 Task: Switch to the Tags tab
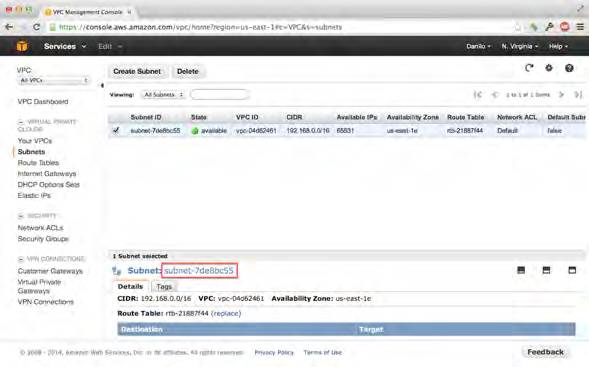click(x=164, y=286)
